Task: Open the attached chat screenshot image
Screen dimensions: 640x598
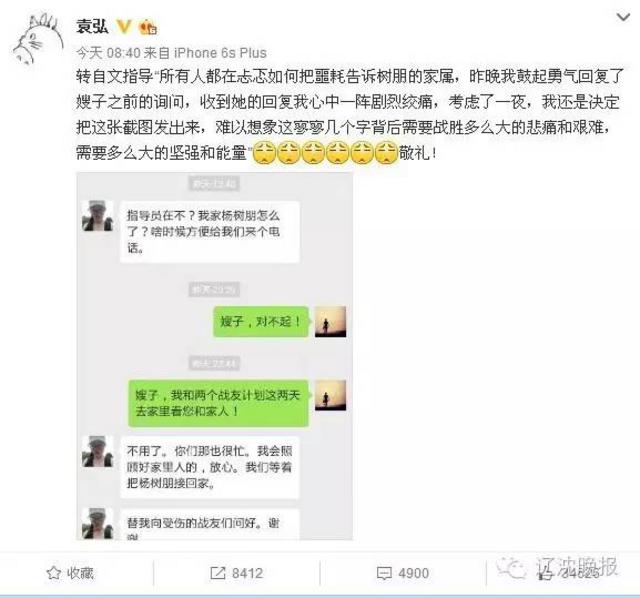Action: pyautogui.click(x=215, y=356)
